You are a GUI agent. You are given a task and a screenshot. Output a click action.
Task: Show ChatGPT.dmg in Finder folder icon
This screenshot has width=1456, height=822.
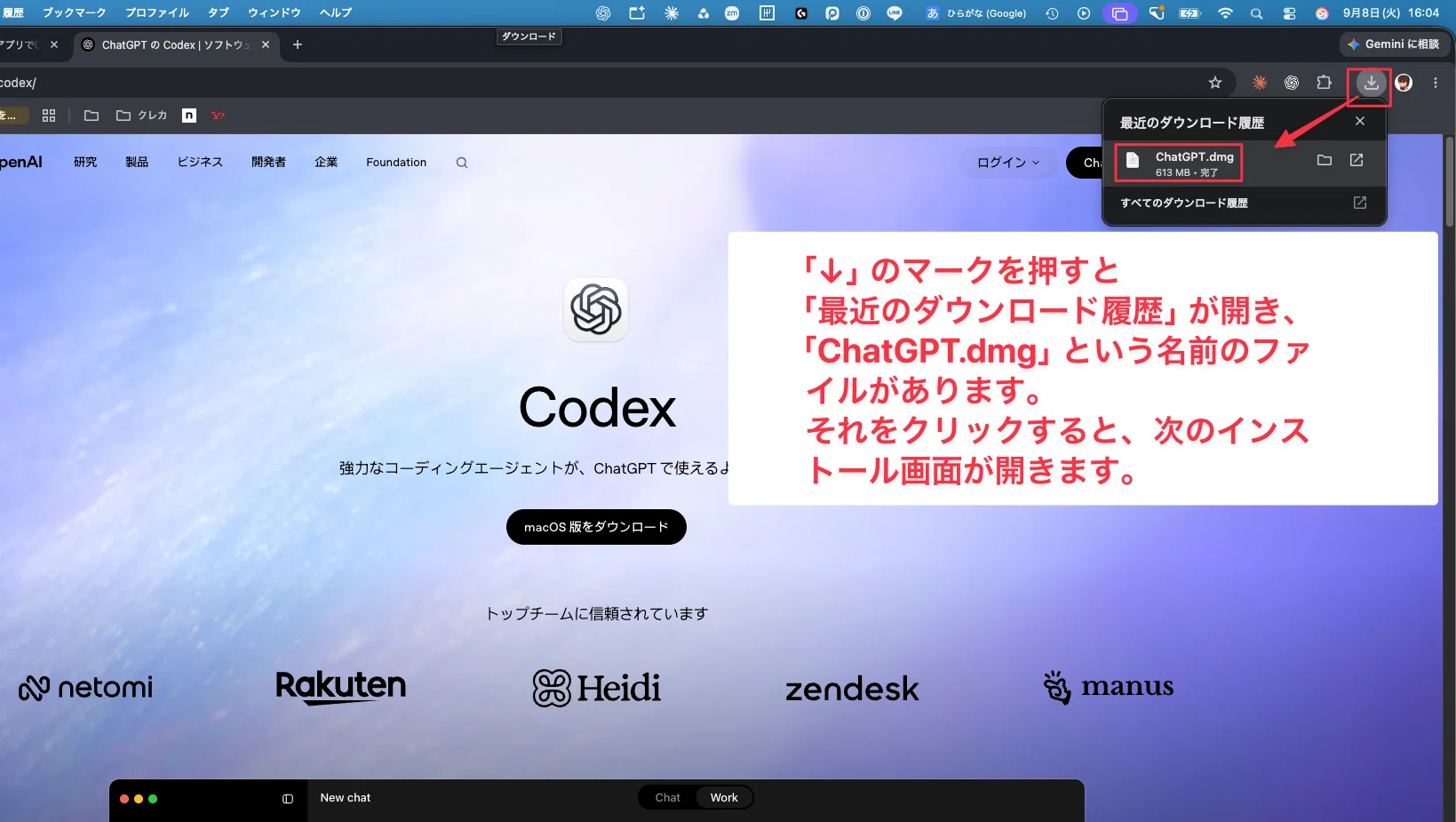pyautogui.click(x=1325, y=160)
